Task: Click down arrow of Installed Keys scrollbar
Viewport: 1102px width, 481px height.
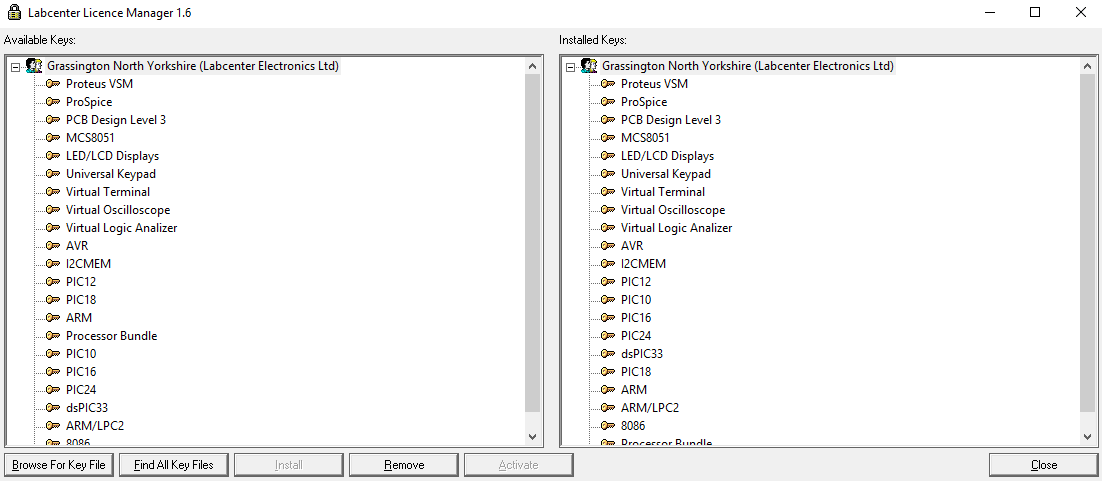Action: pyautogui.click(x=1087, y=436)
